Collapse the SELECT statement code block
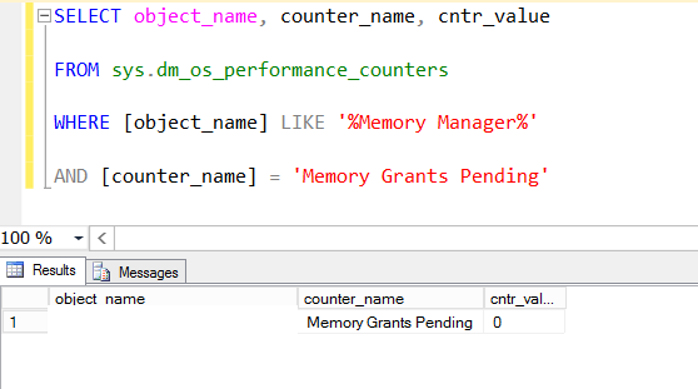The image size is (698, 389). (x=44, y=16)
